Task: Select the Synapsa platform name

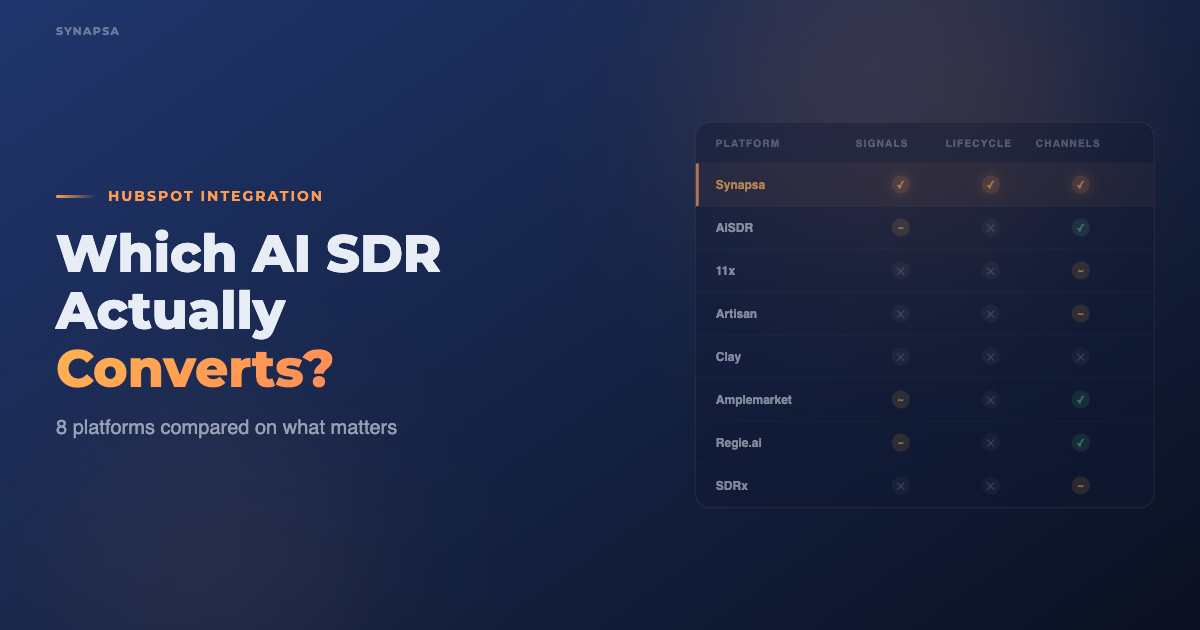Action: (741, 185)
